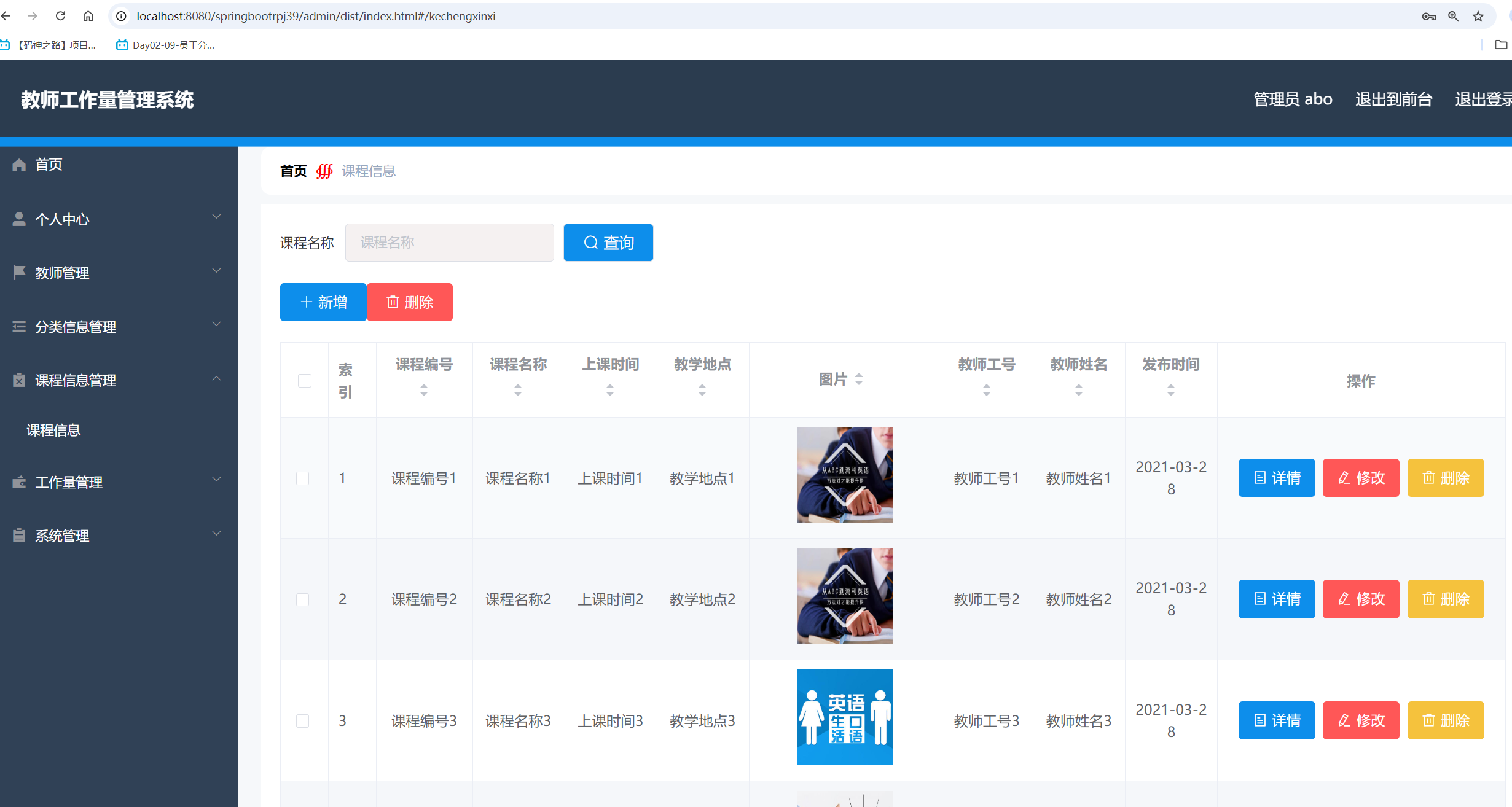Click the sort arrows on the 发布时间 column

pos(1171,390)
